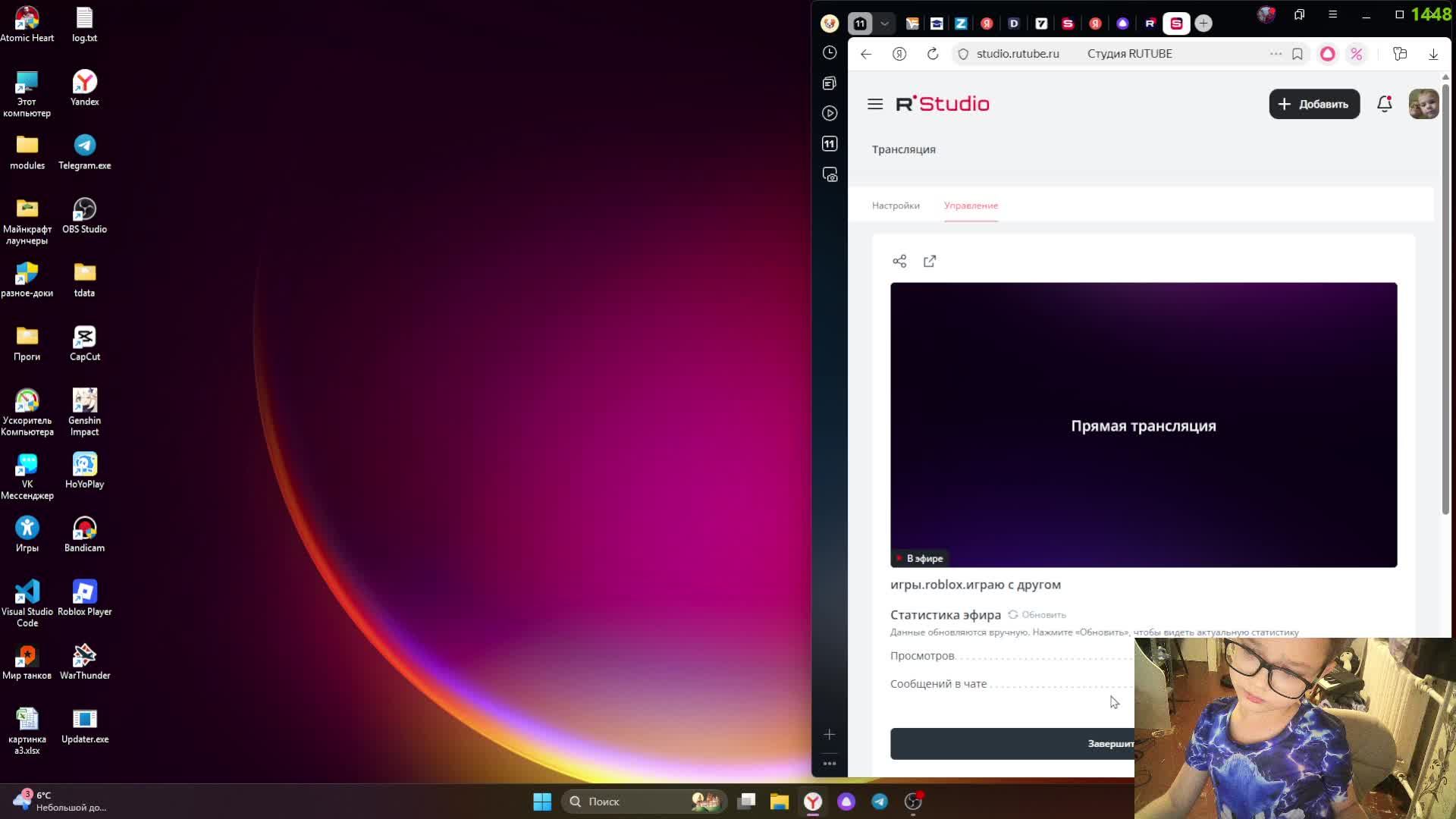Reload the page

pyautogui.click(x=933, y=54)
